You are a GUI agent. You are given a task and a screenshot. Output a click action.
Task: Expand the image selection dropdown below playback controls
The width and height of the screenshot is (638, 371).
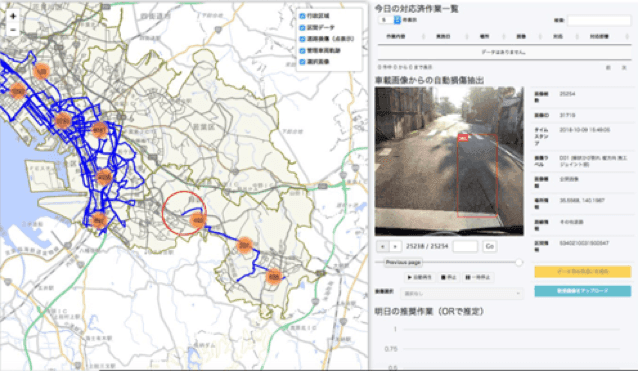461,293
